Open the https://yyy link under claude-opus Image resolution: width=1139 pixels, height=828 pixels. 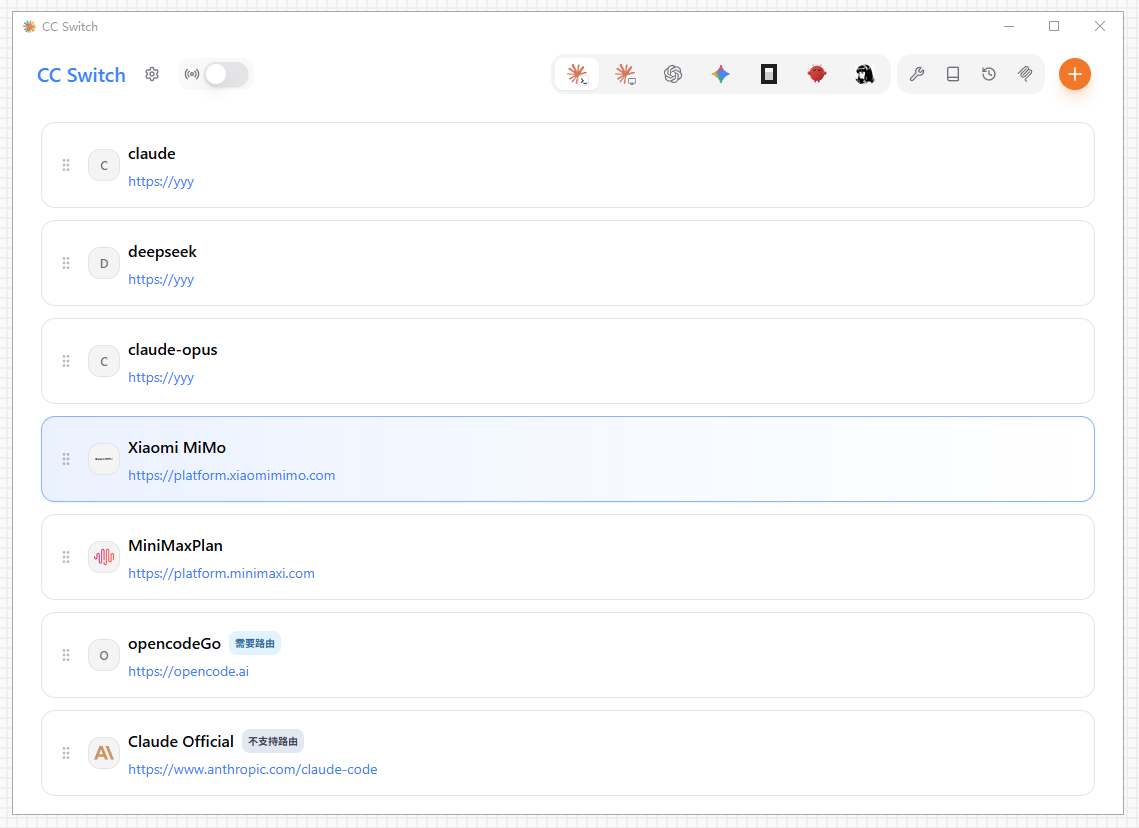pyautogui.click(x=161, y=378)
